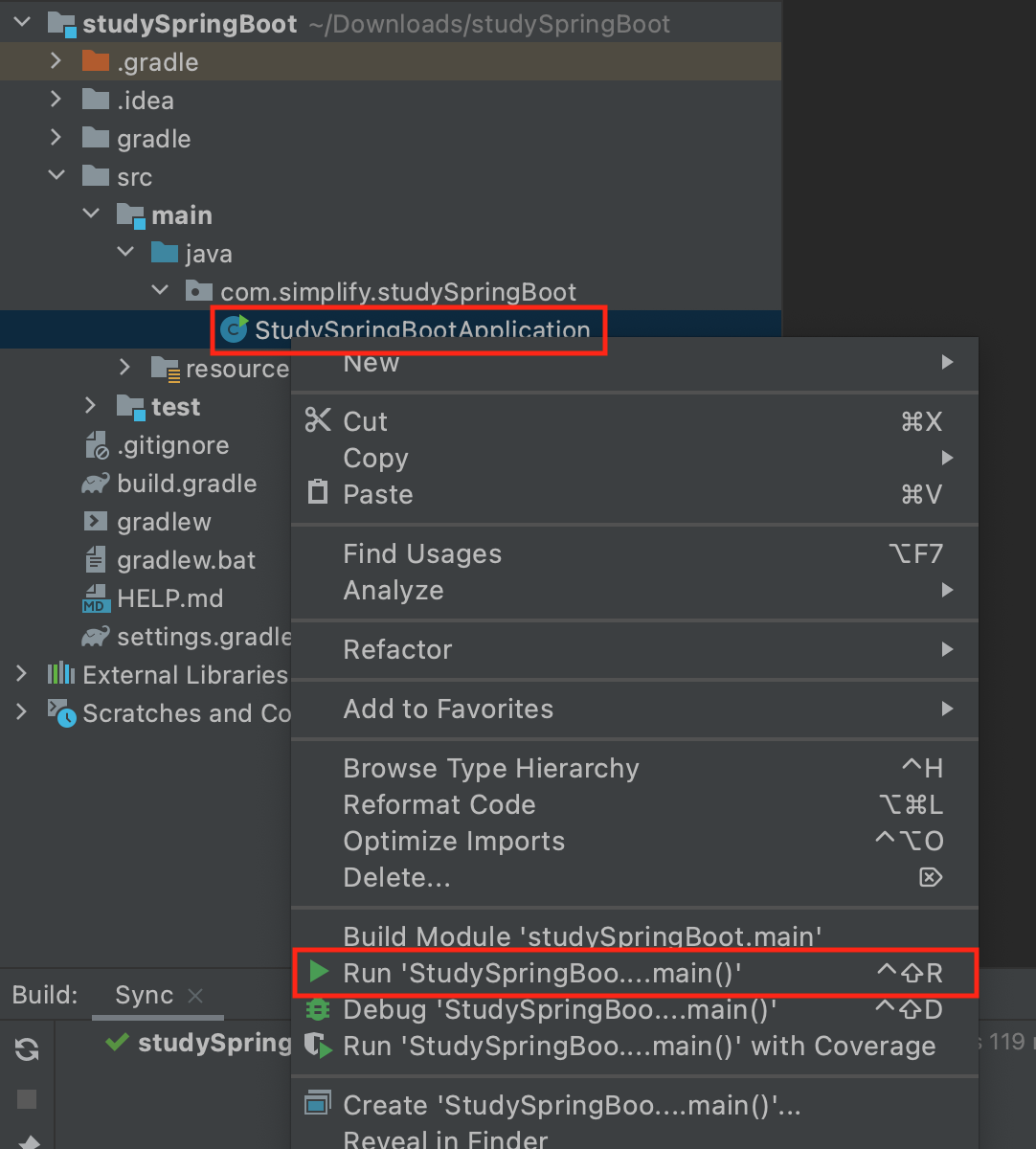Expand the test folder
Screen dimensions: 1036x1149
[x=90, y=406]
